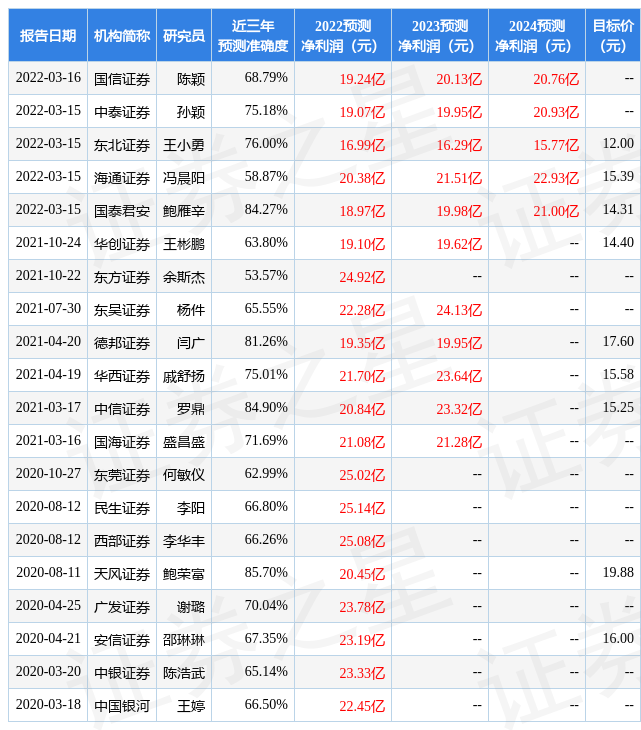Screen dimensions: 641x730
Task: Click researcher name 冯晨阳
Action: (184, 178)
